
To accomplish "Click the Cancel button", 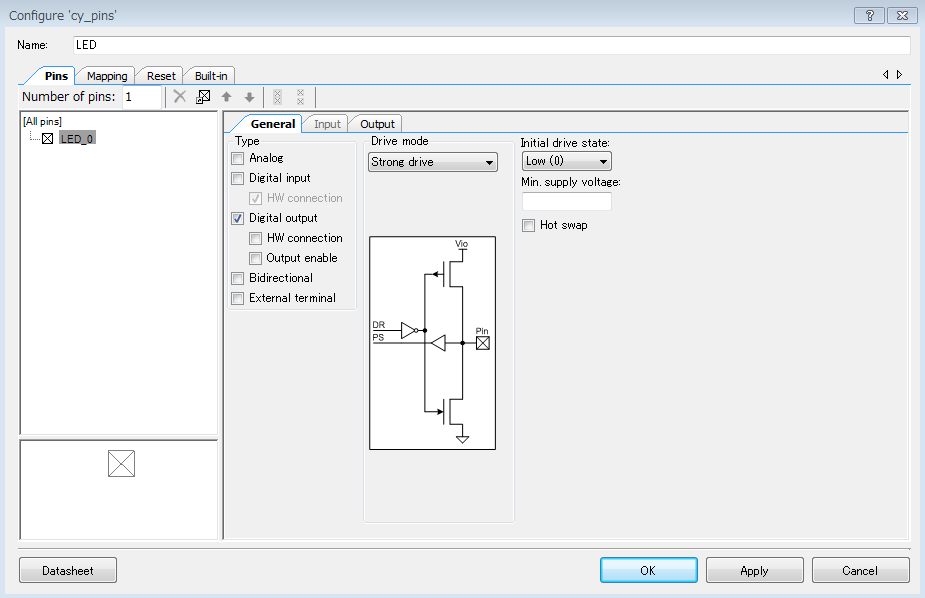I will (x=860, y=570).
